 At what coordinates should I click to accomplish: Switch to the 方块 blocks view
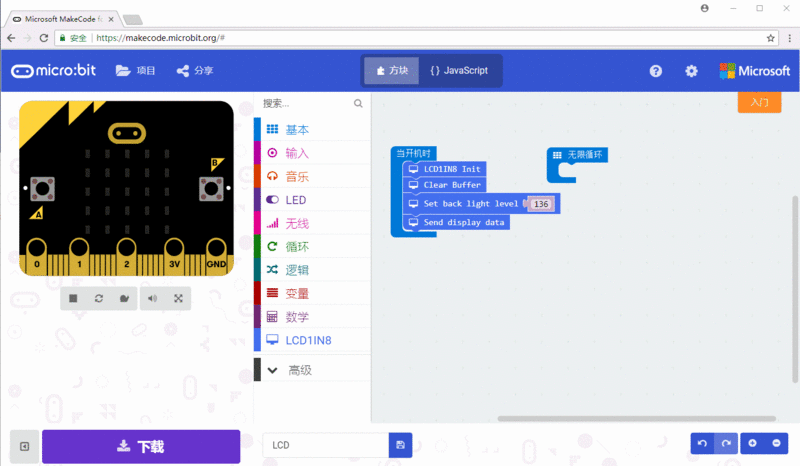point(391,70)
